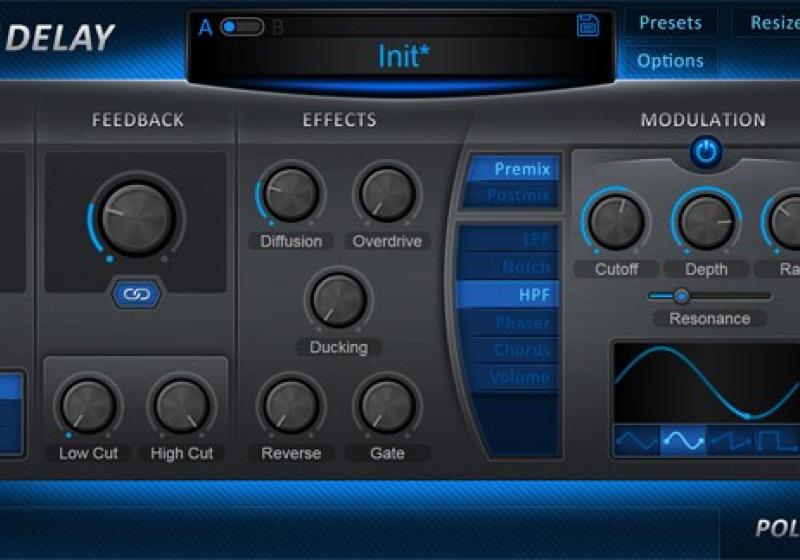Toggle the Modulation power button
The width and height of the screenshot is (800, 560).
[706, 152]
